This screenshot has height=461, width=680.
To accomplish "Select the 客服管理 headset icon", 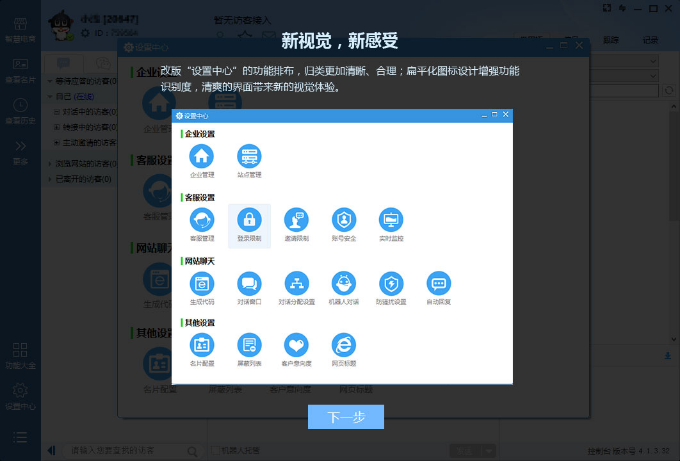I will (202, 220).
